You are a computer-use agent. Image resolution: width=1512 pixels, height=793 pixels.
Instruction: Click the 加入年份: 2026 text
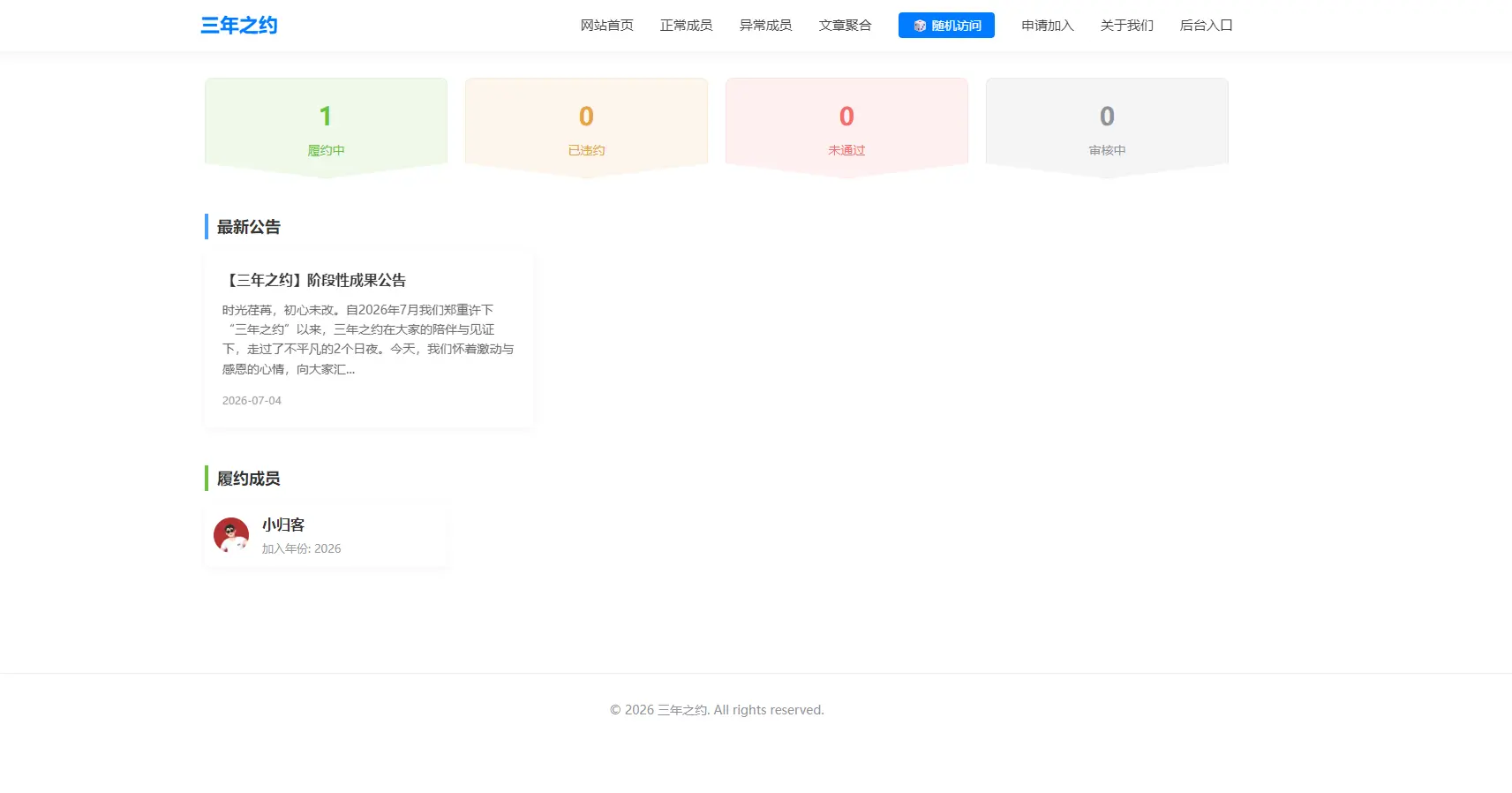(301, 548)
